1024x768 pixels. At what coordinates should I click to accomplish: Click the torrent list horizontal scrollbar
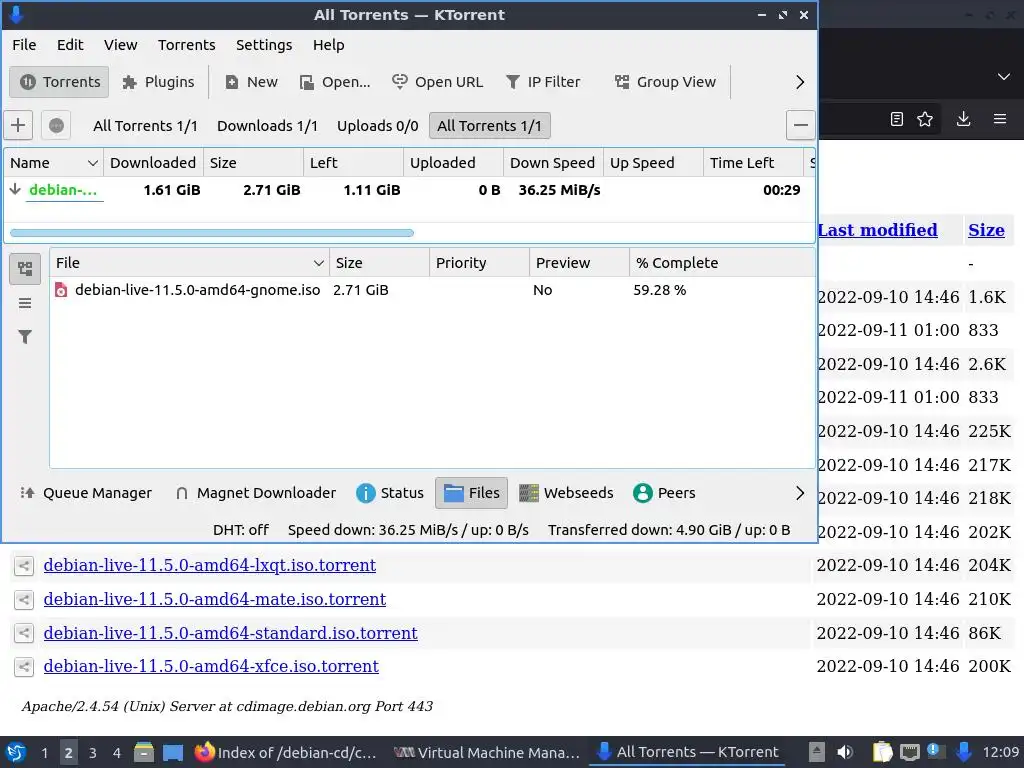click(x=212, y=232)
